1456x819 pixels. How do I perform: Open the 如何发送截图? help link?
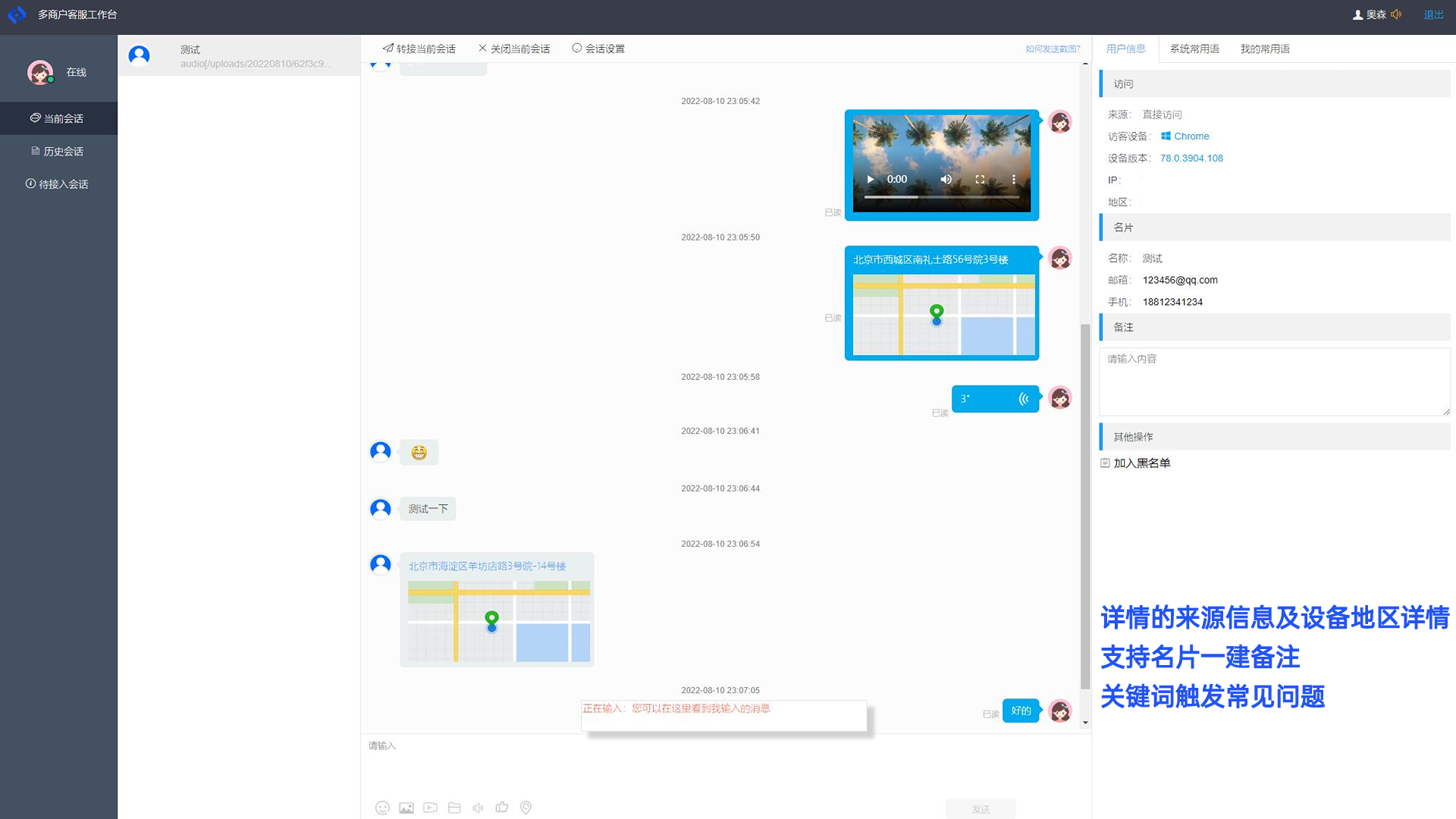1053,49
